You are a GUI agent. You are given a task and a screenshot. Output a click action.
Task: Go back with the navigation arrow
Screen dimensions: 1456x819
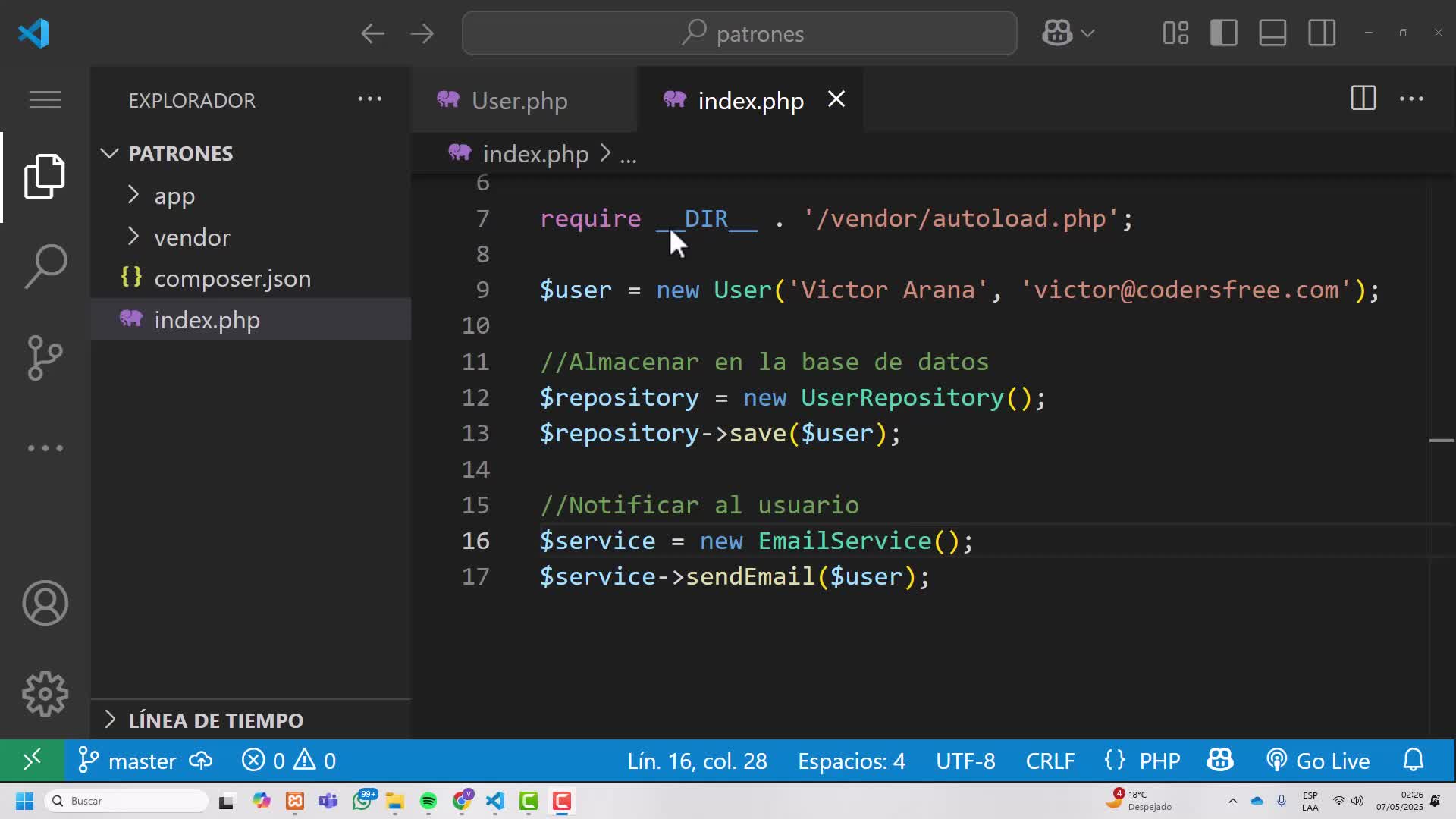pyautogui.click(x=372, y=33)
